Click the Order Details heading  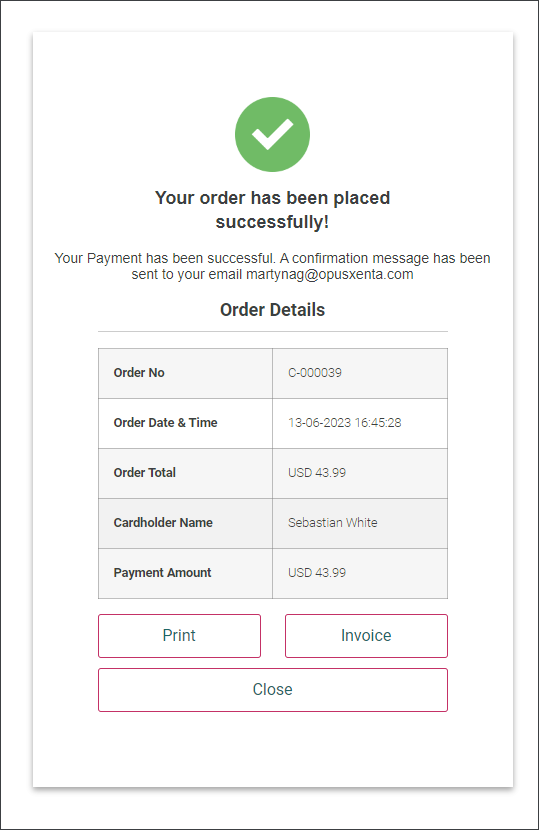[272, 310]
